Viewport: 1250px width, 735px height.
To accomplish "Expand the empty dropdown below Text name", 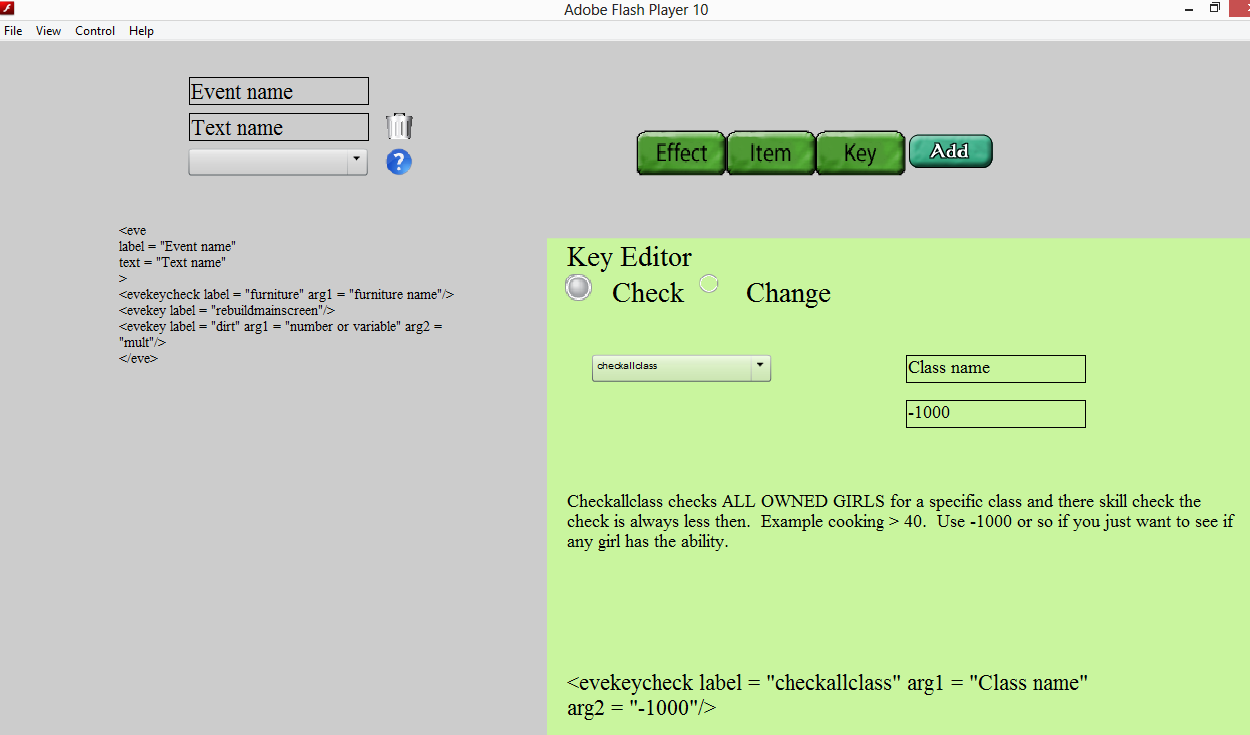I will click(278, 162).
